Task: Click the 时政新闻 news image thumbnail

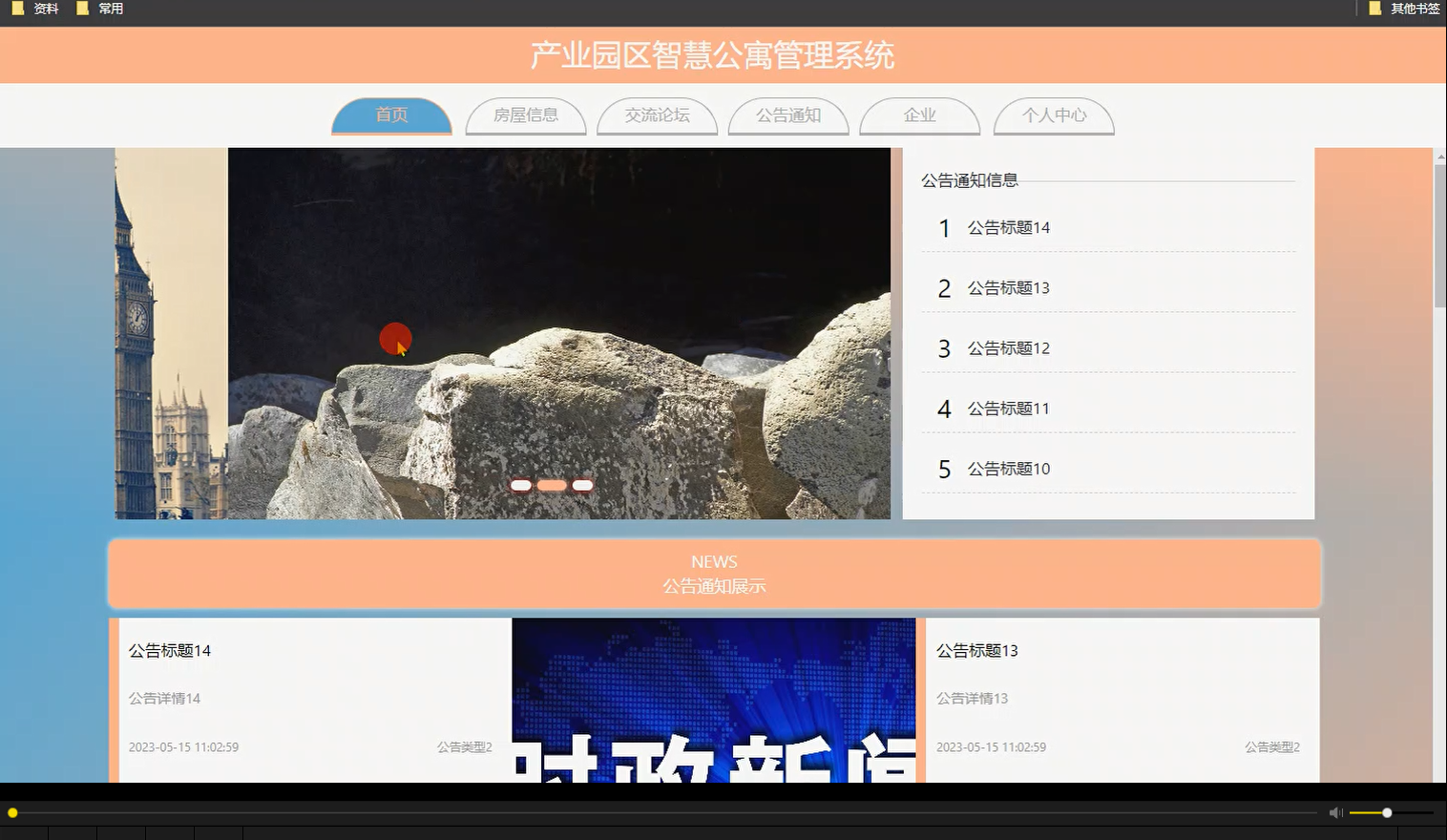Action: 713,700
